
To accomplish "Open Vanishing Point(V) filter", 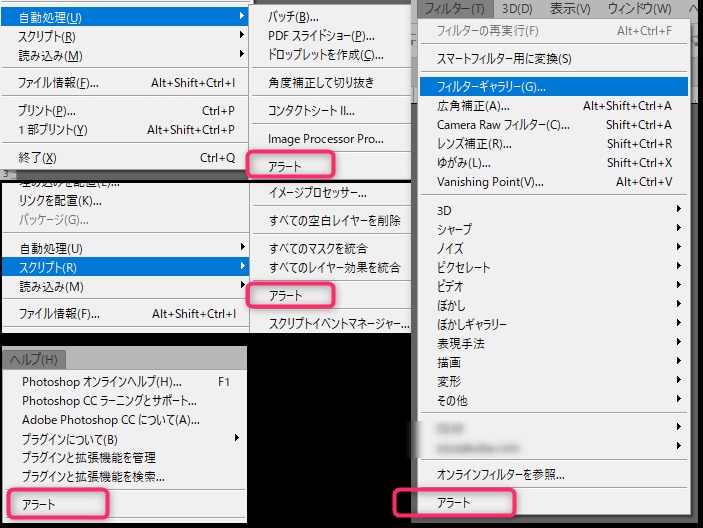I will tap(490, 182).
